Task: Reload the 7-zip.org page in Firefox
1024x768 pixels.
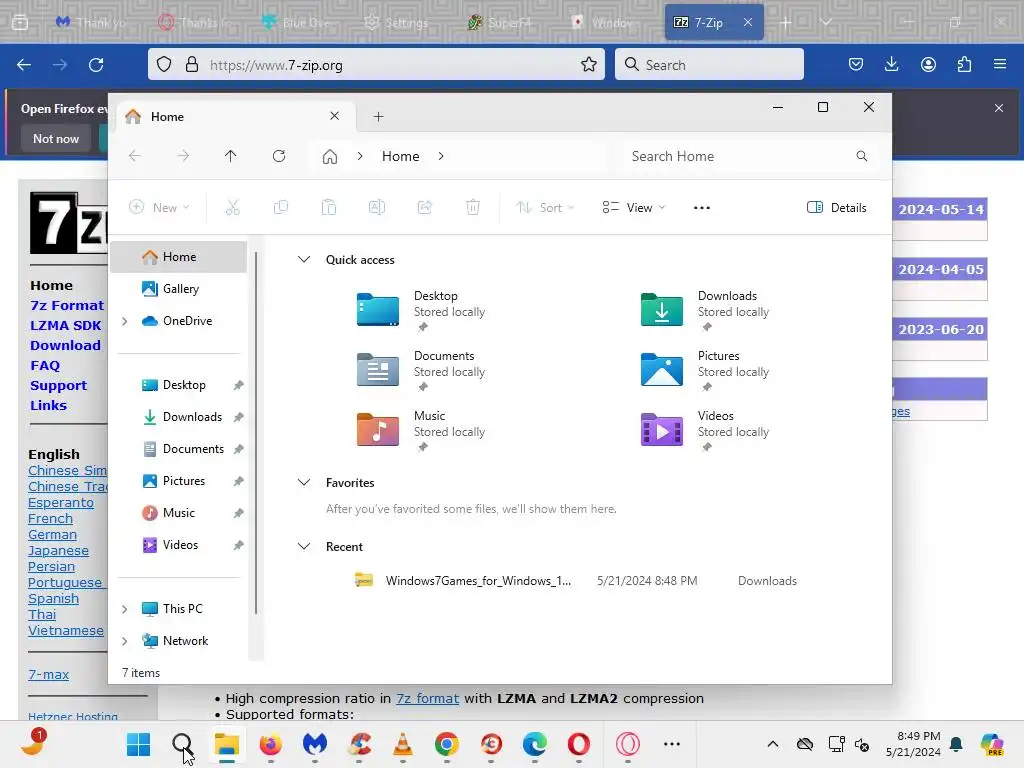Action: pyautogui.click(x=96, y=65)
